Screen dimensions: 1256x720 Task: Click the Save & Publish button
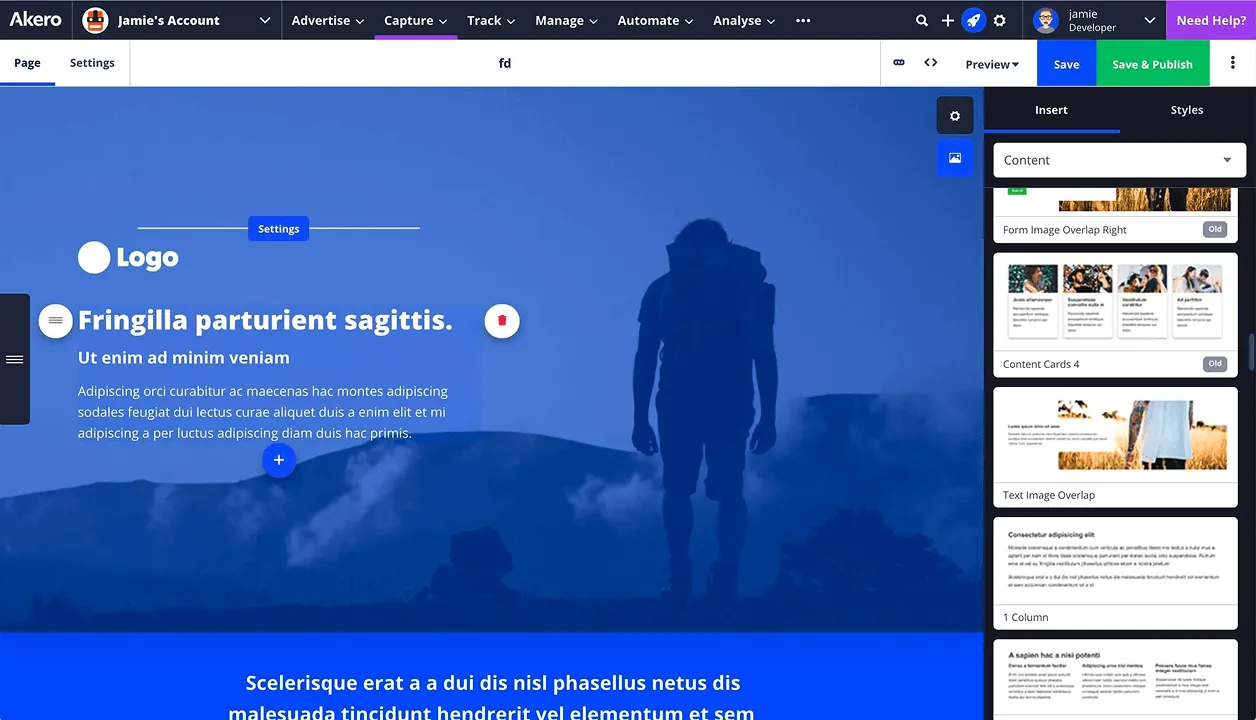(1152, 64)
